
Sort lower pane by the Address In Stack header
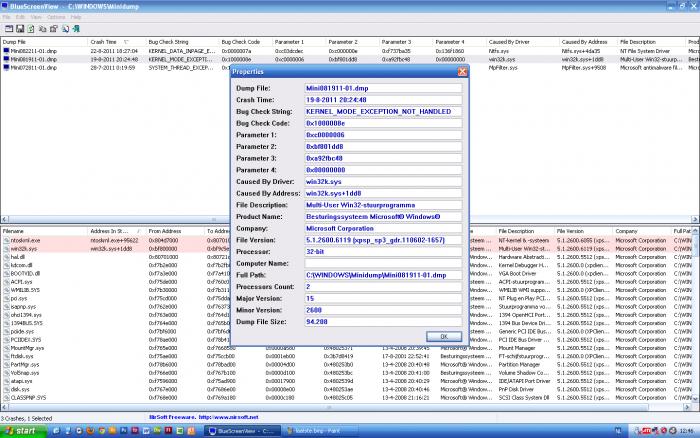(117, 231)
